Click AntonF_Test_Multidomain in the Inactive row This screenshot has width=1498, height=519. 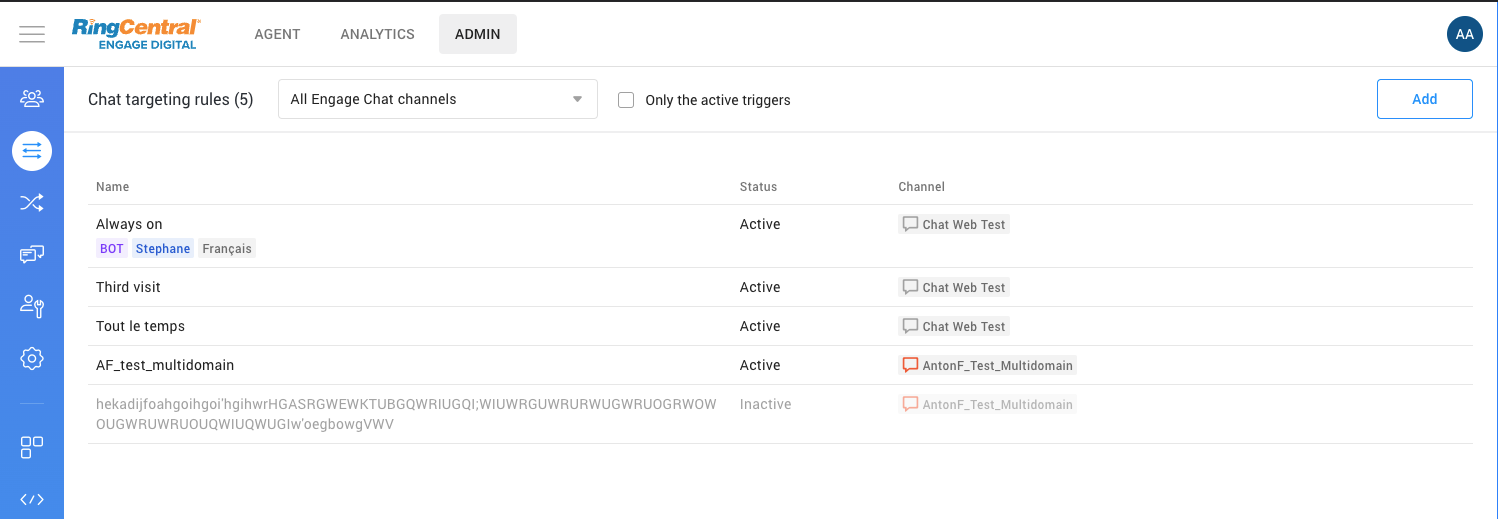998,405
